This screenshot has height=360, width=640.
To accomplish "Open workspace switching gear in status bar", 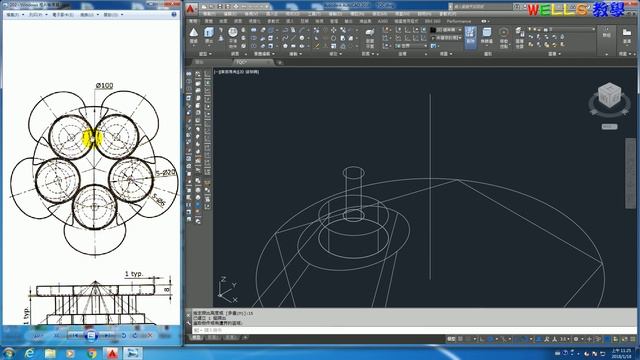I will [x=576, y=339].
